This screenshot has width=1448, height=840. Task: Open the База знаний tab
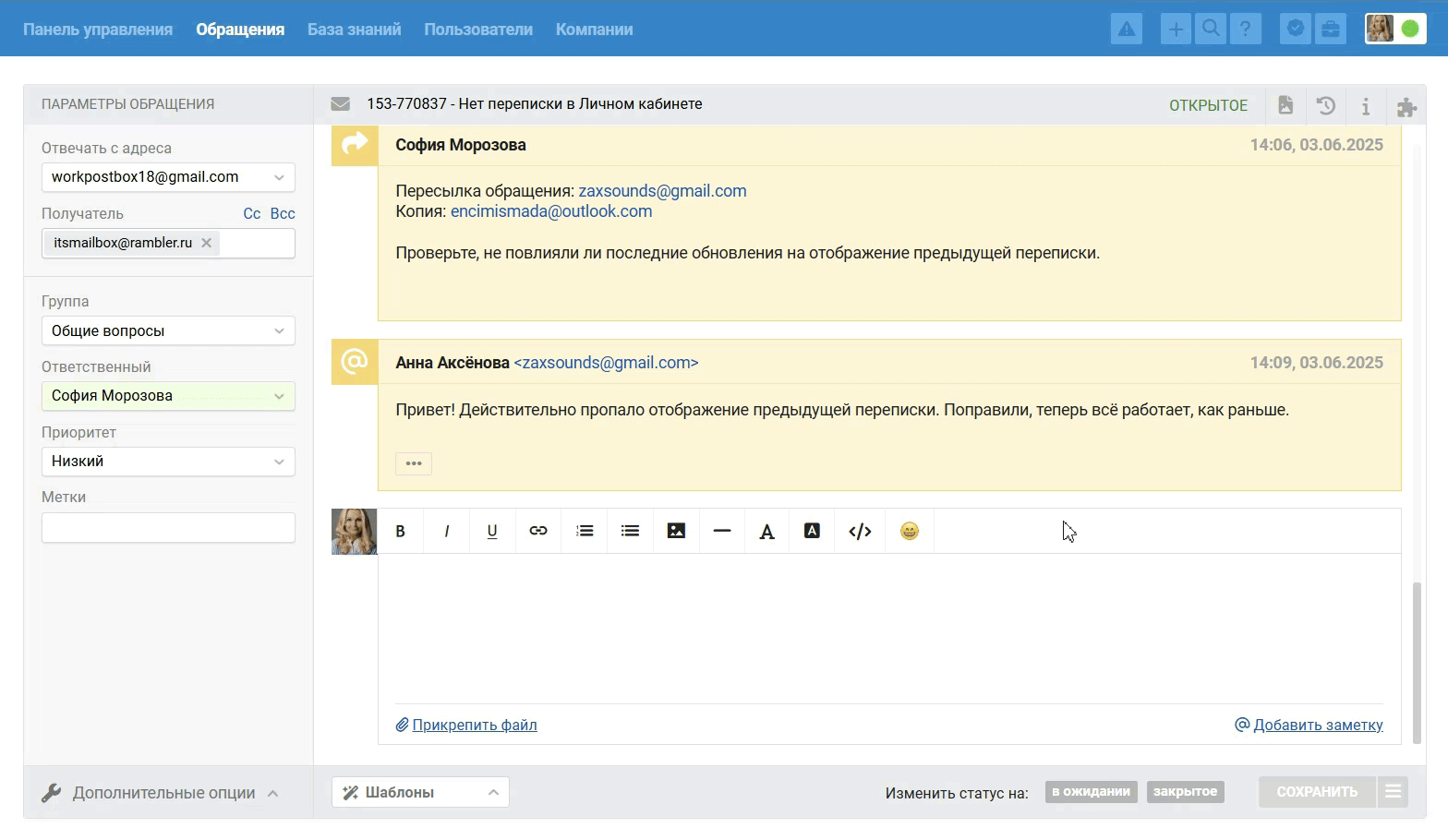click(354, 30)
